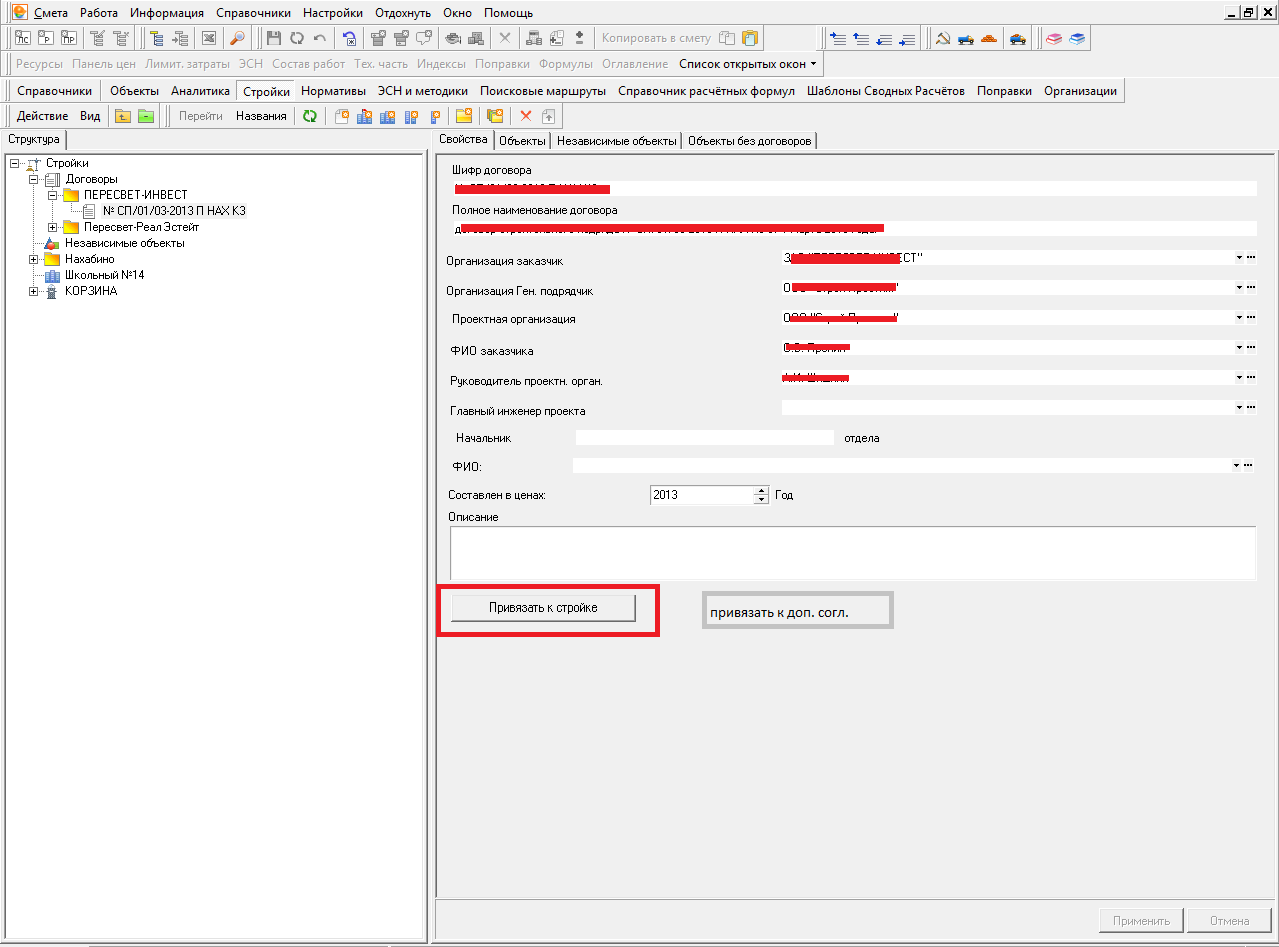Click the spreadsheet X export icon
Screen dimensions: 1279x947
tap(209, 38)
